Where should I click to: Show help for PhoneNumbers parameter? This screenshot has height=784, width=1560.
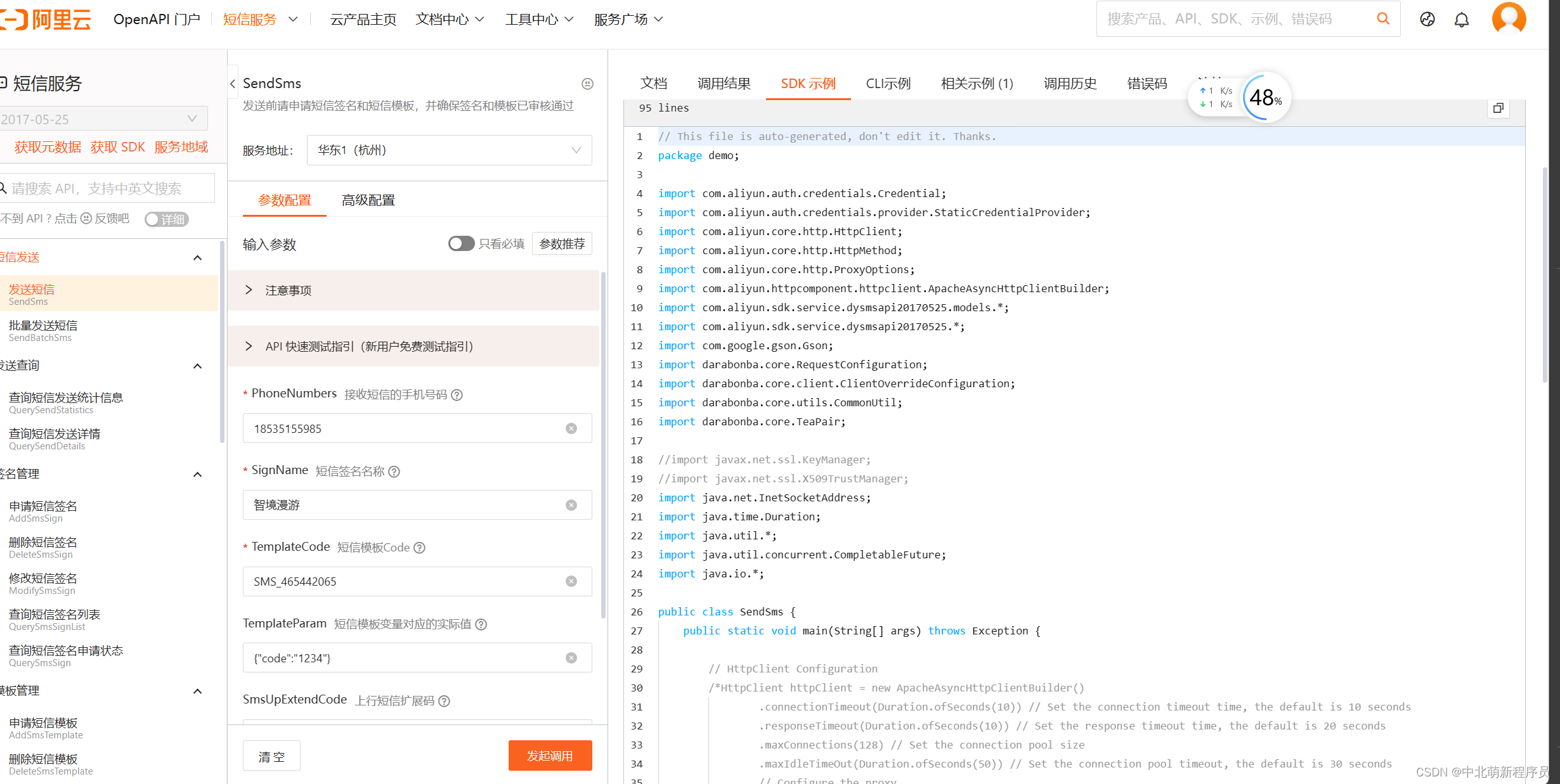[x=457, y=395]
